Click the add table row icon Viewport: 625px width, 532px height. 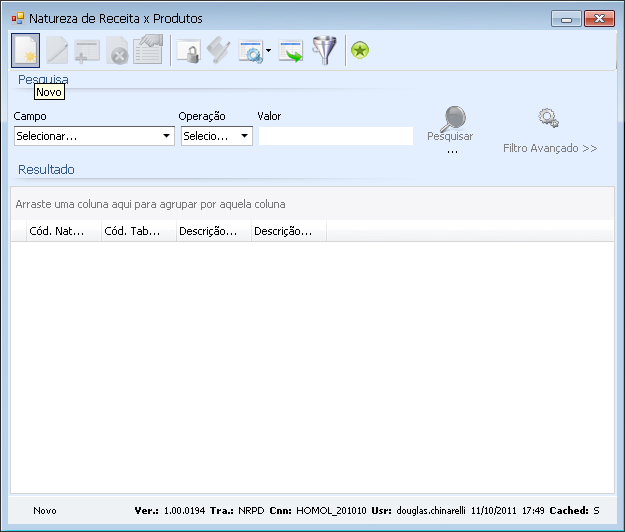click(x=87, y=51)
